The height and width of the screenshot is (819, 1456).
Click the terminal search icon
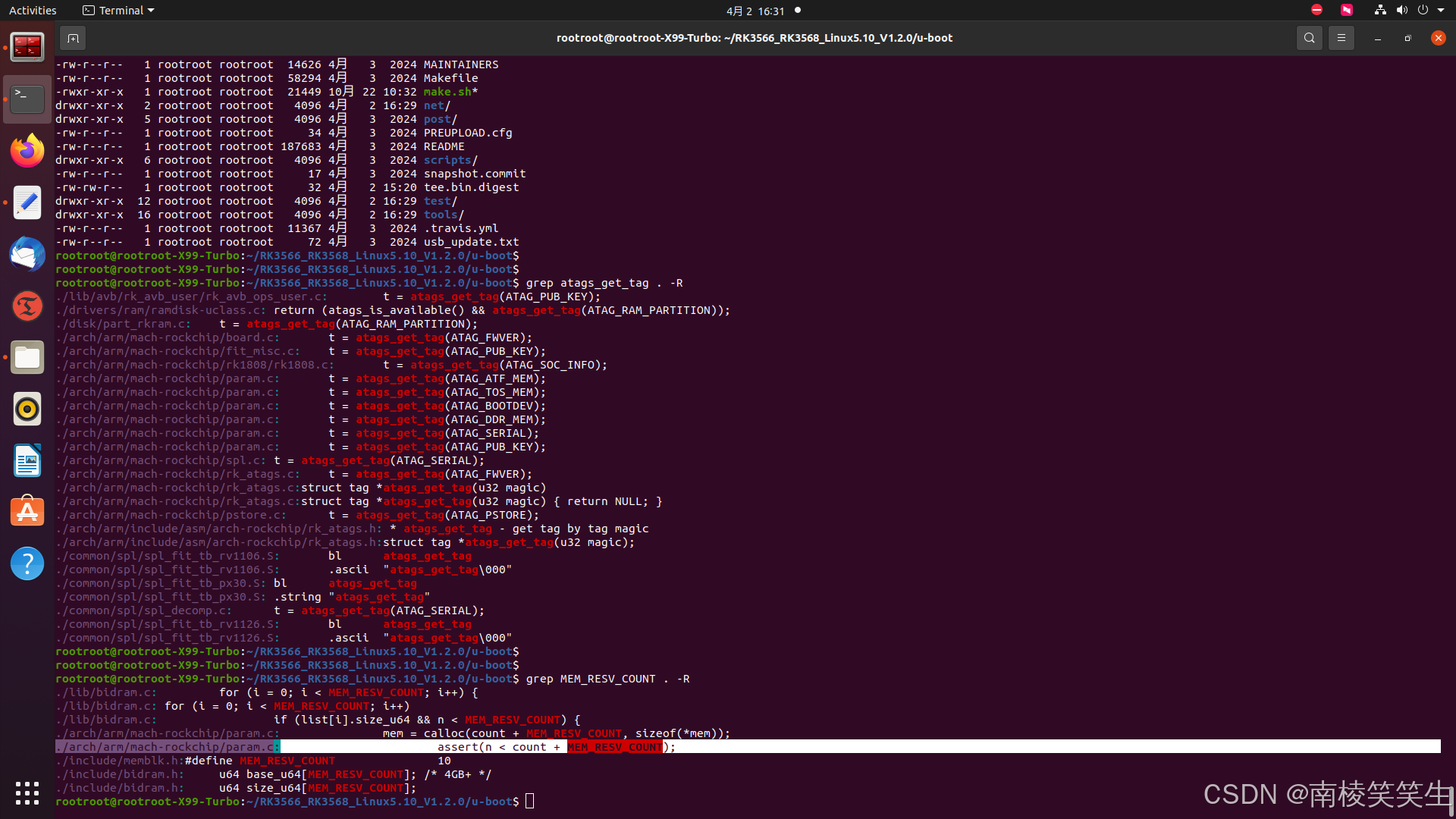click(x=1309, y=38)
